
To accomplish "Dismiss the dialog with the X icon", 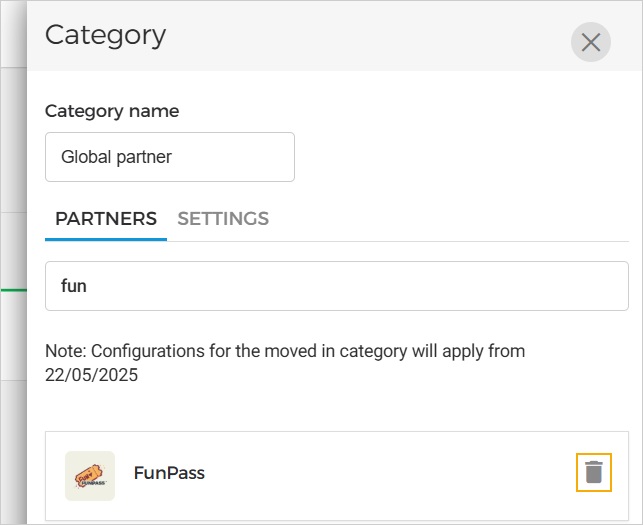I will point(590,42).
